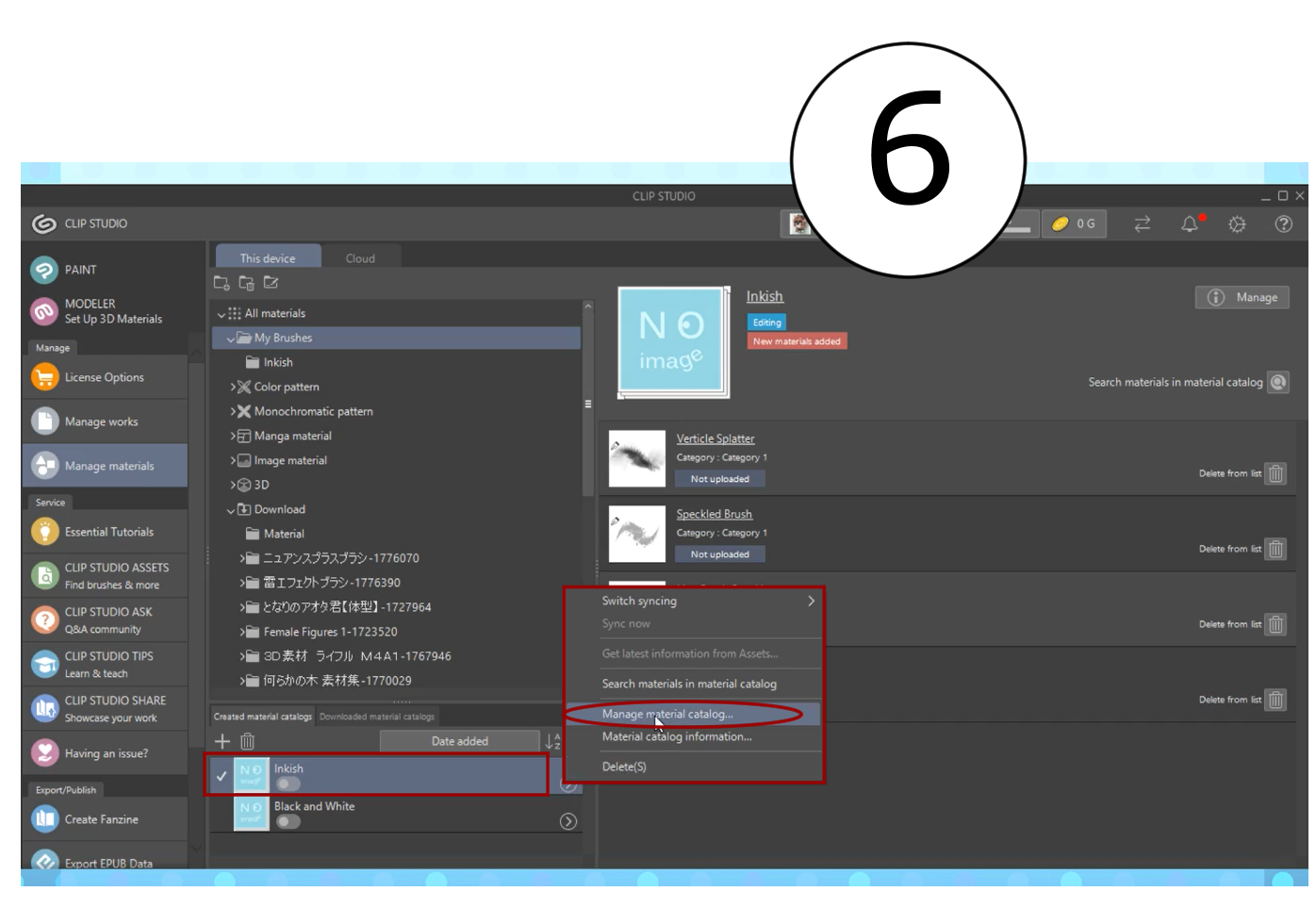Open the Date added sort dropdown

tap(460, 741)
